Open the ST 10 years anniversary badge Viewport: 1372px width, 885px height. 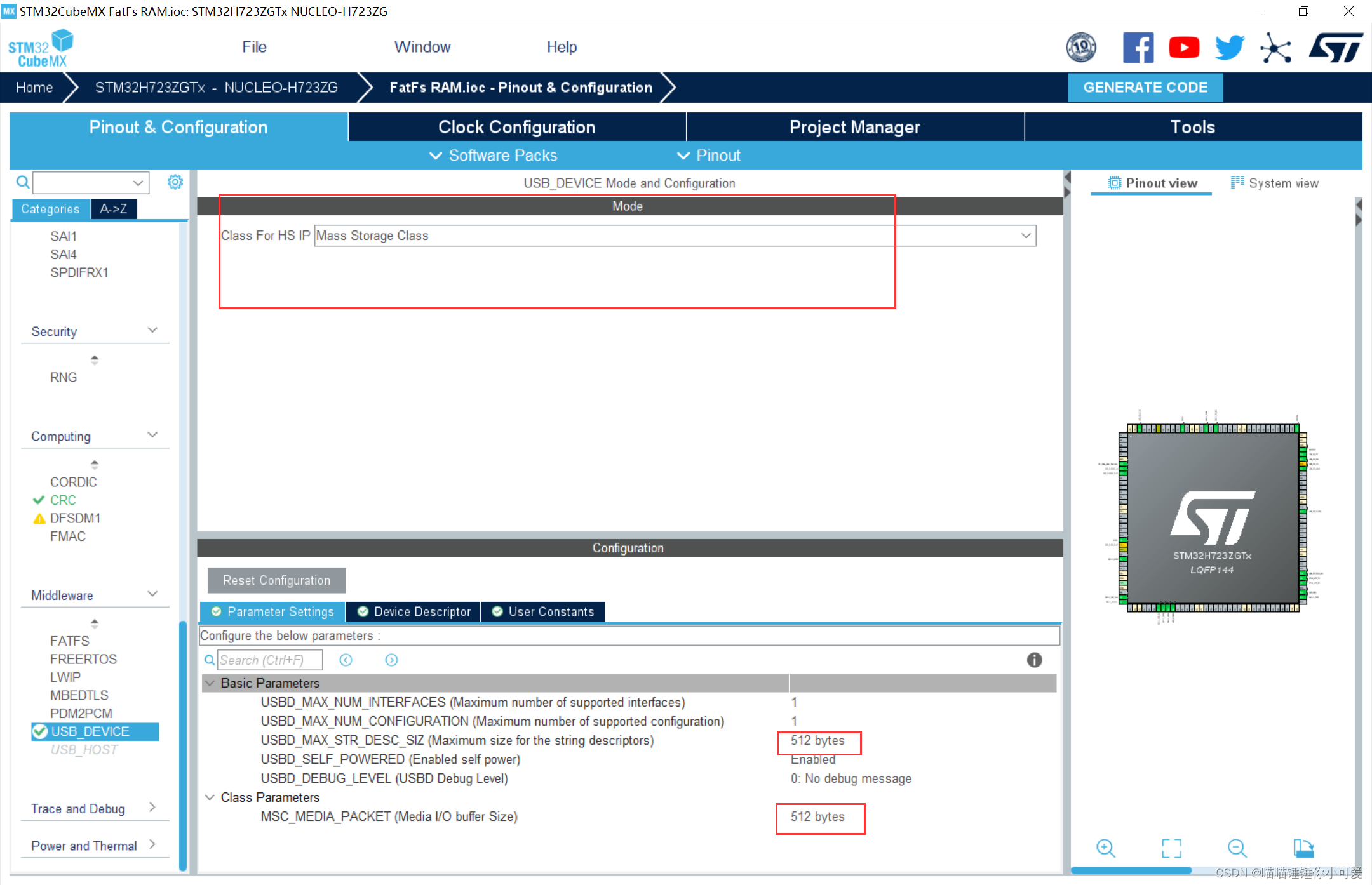[x=1080, y=48]
